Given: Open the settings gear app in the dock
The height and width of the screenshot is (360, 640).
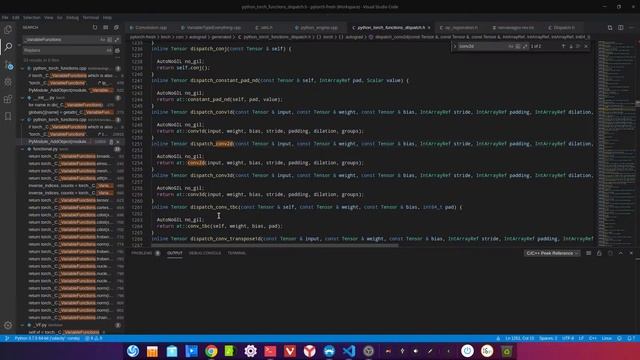Looking at the screenshot, I should tap(250, 351).
